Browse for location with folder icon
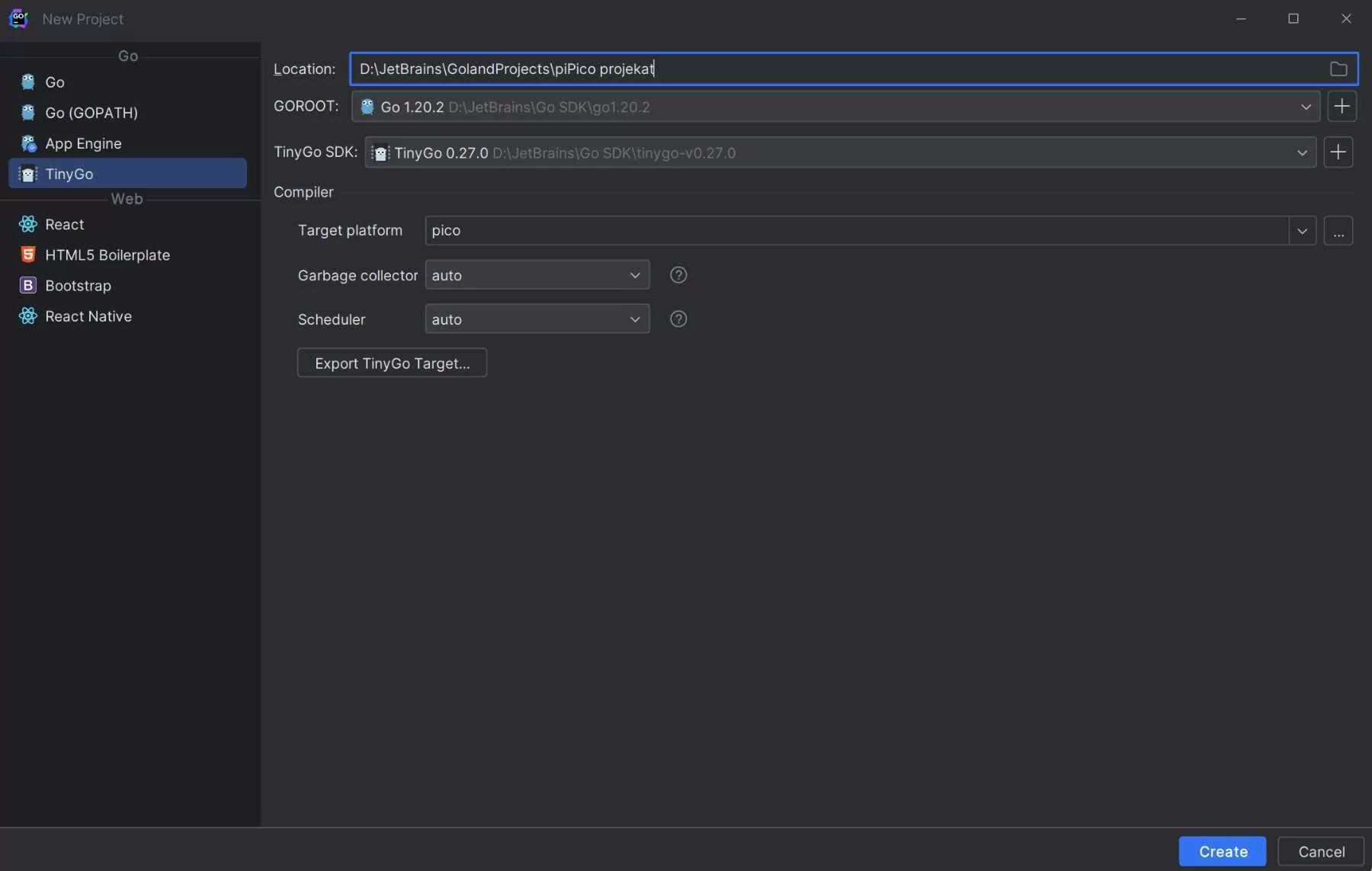This screenshot has height=871, width=1372. [1338, 69]
